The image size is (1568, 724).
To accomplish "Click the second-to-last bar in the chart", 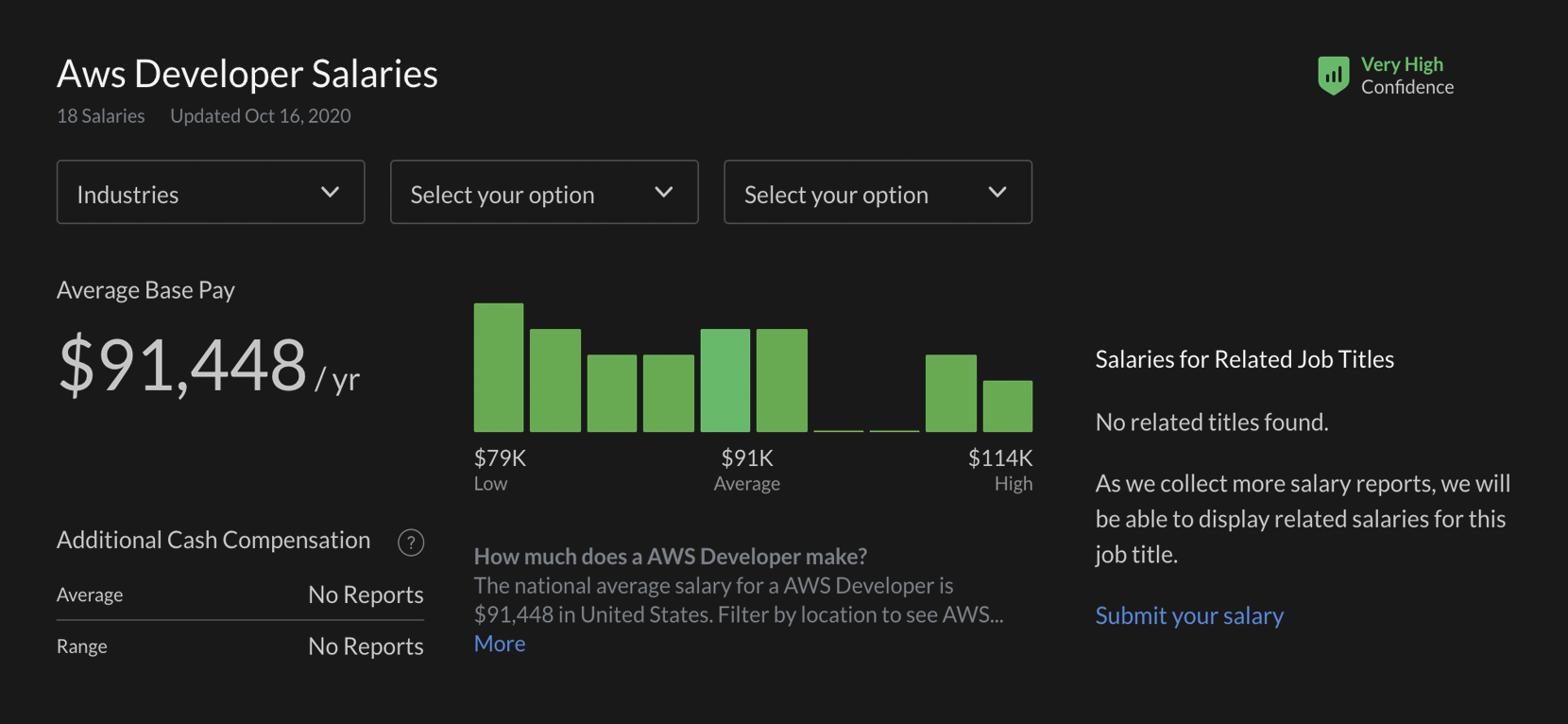I will (951, 393).
